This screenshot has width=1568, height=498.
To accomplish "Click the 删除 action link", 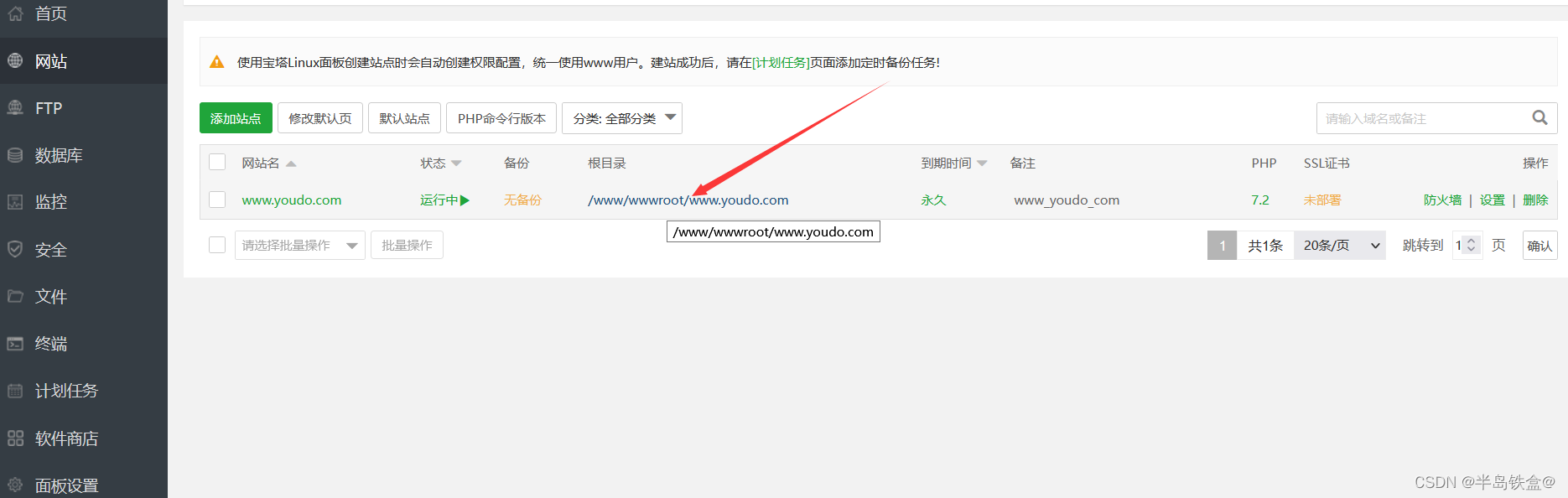I will (x=1535, y=200).
